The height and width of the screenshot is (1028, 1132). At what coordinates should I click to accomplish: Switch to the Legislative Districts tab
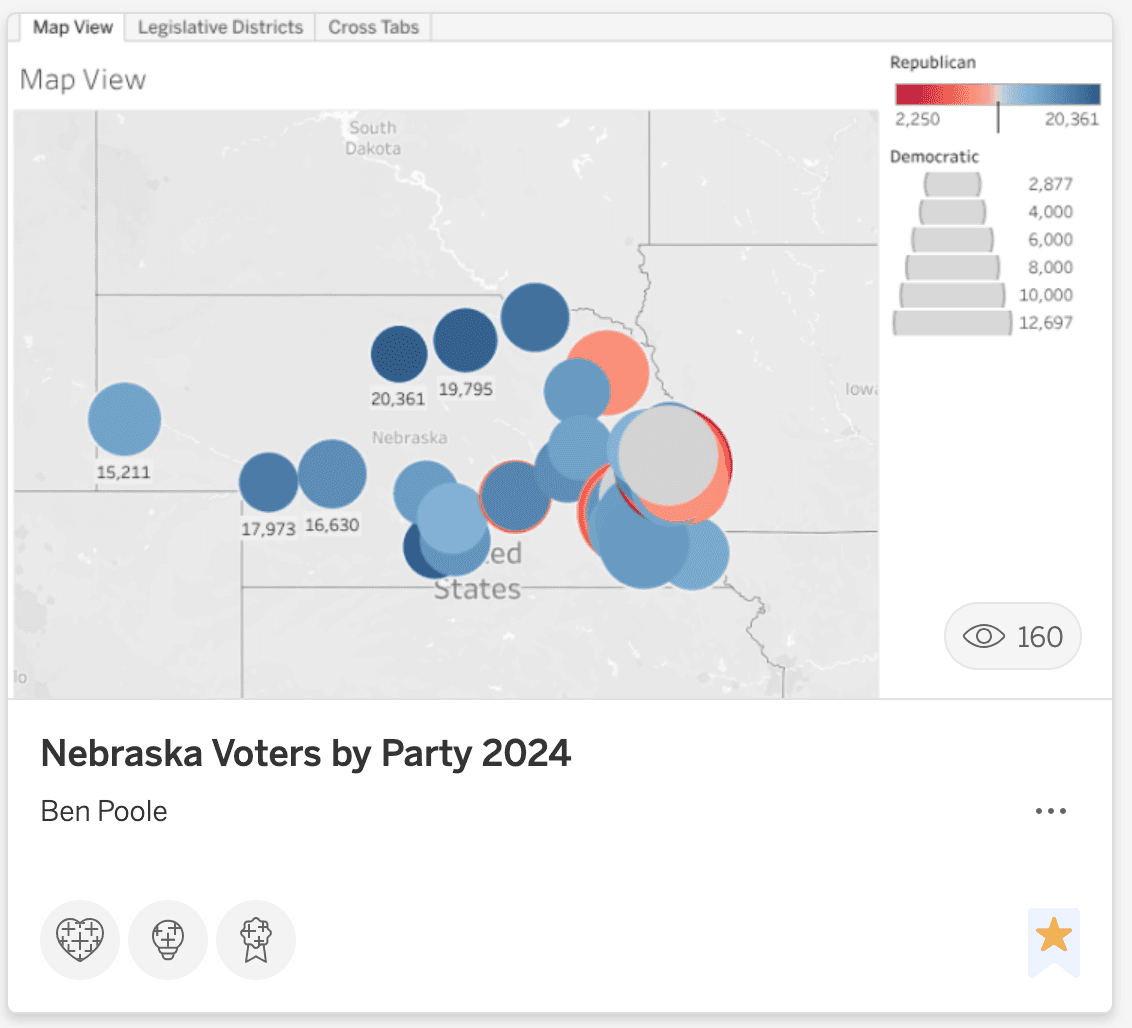(220, 27)
